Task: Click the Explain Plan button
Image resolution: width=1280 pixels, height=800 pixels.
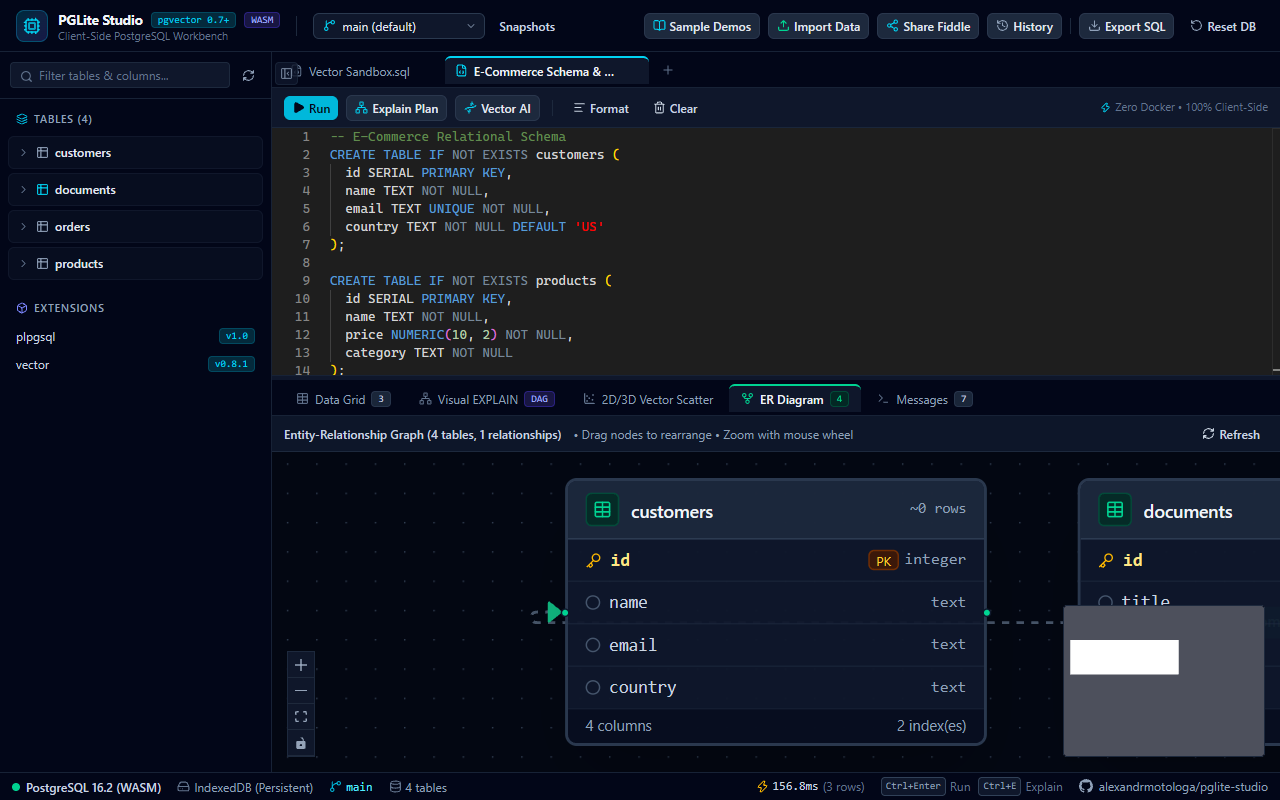Action: click(x=397, y=108)
